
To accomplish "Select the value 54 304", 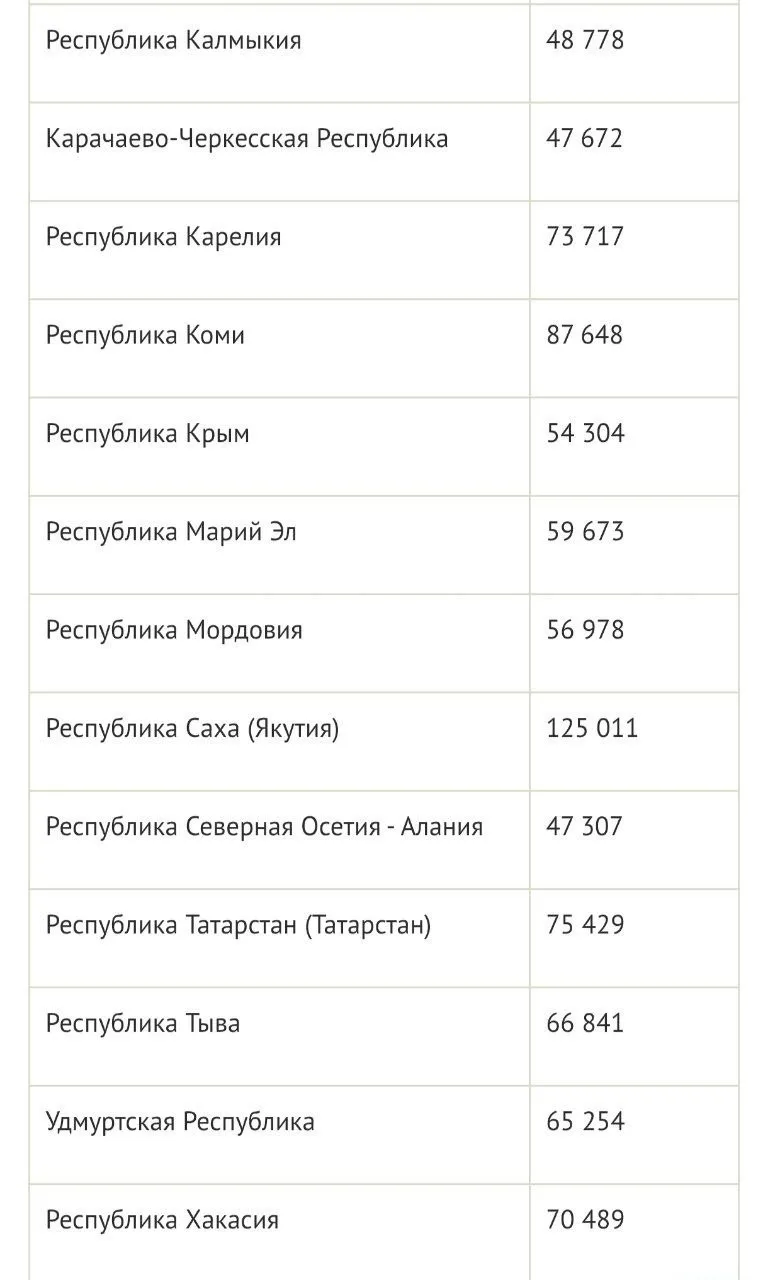I will click(585, 433).
